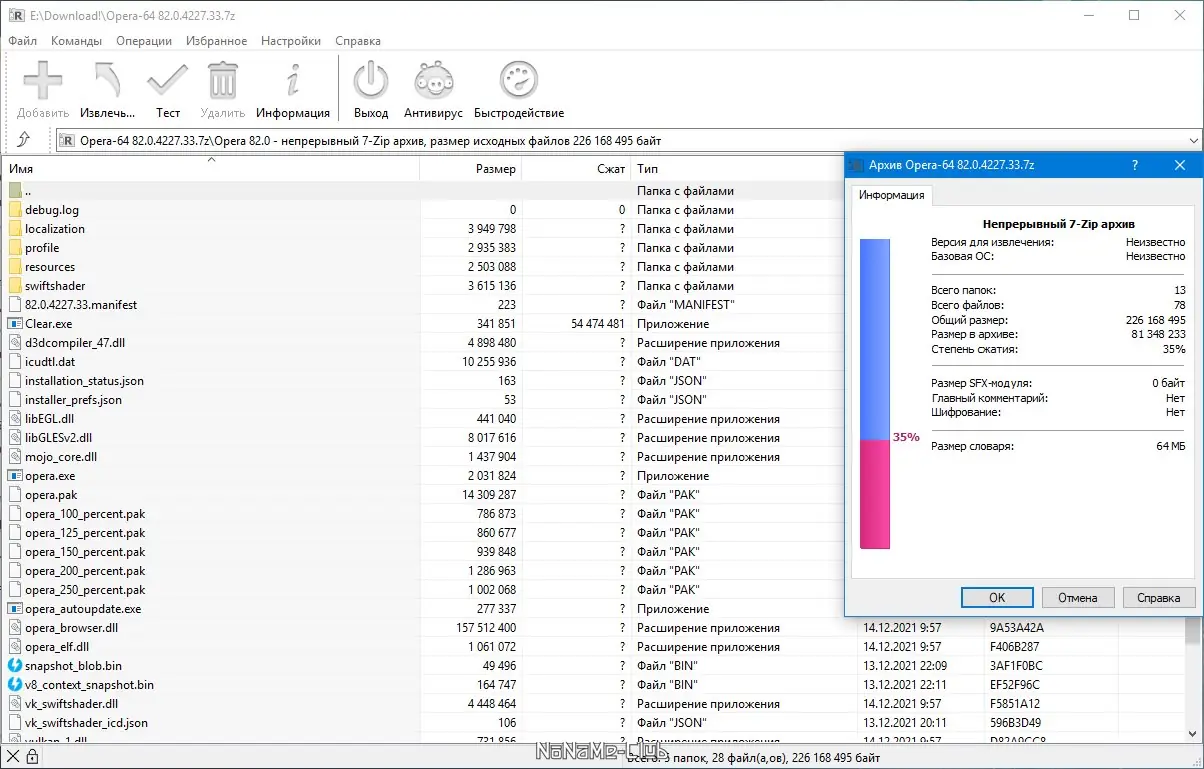Click the lock icon in status bar
The image size is (1204, 769).
pos(33,758)
